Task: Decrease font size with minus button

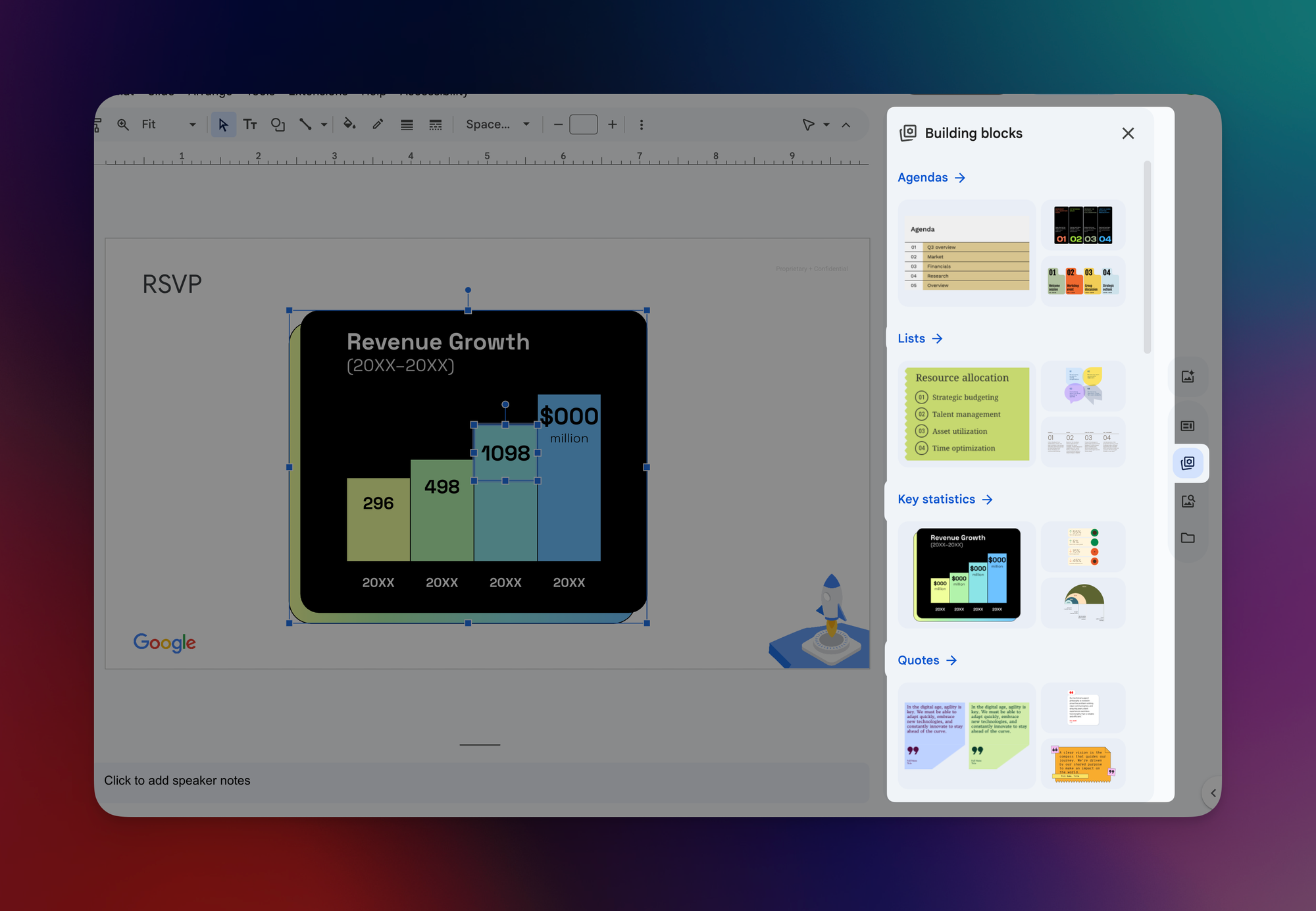Action: [x=558, y=124]
